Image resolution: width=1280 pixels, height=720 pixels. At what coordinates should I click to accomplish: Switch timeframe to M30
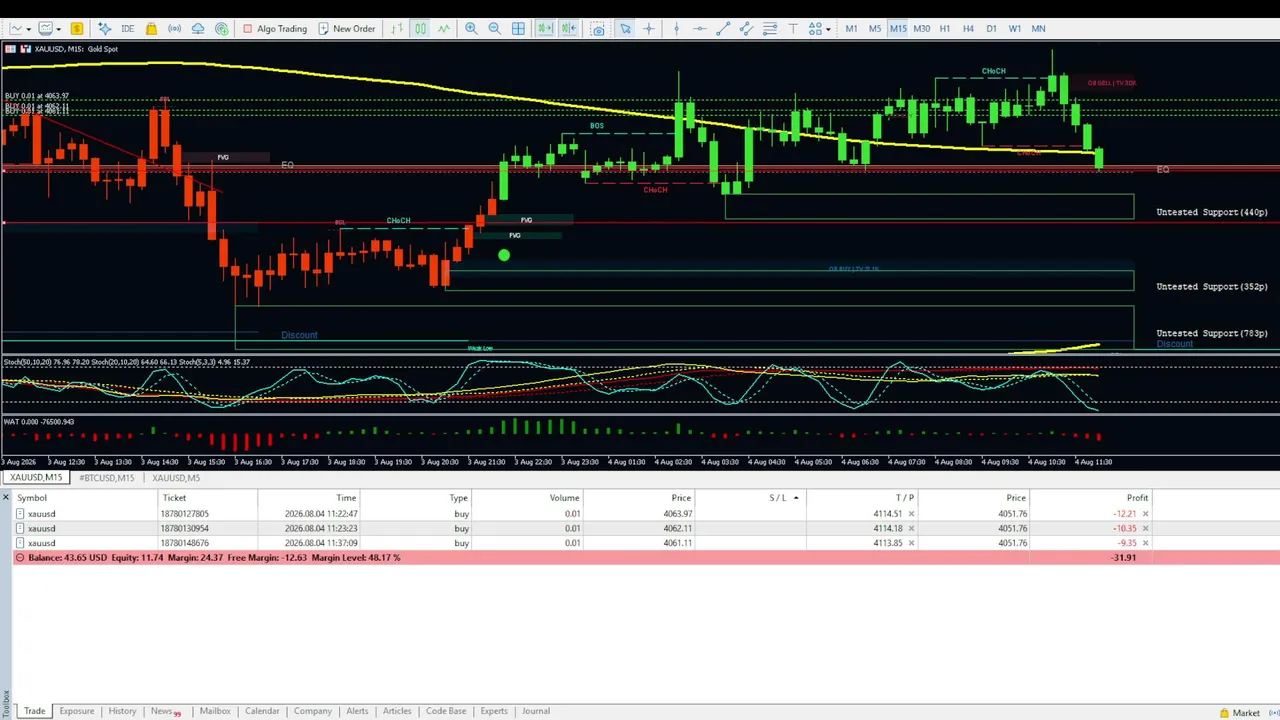coord(921,28)
